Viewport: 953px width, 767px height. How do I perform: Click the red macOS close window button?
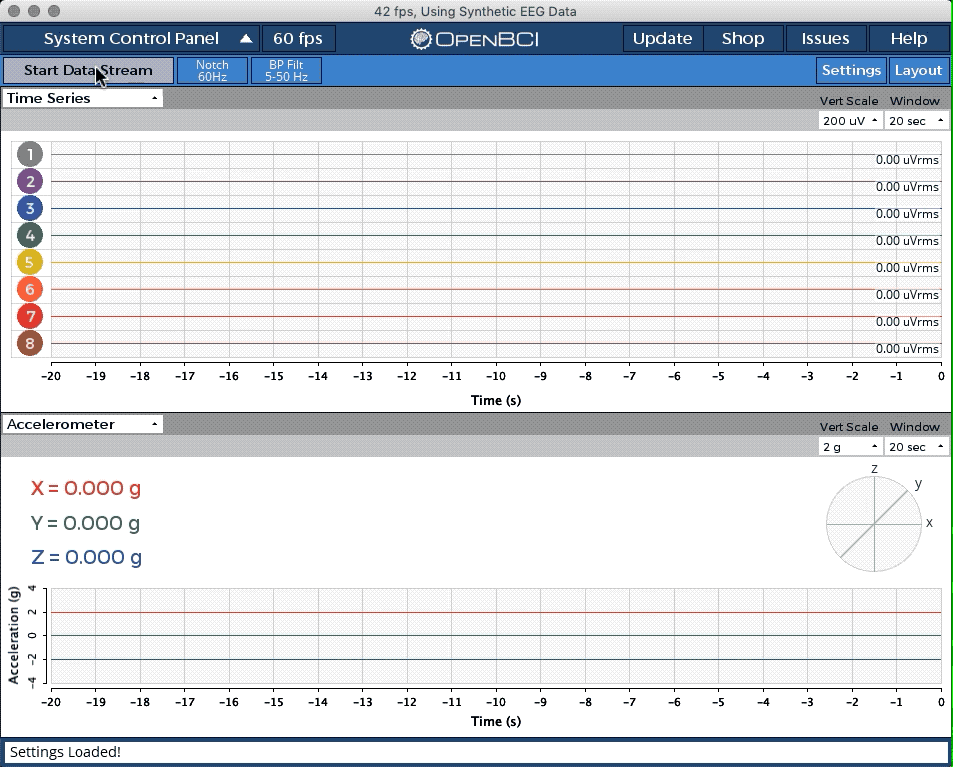pyautogui.click(x=15, y=11)
